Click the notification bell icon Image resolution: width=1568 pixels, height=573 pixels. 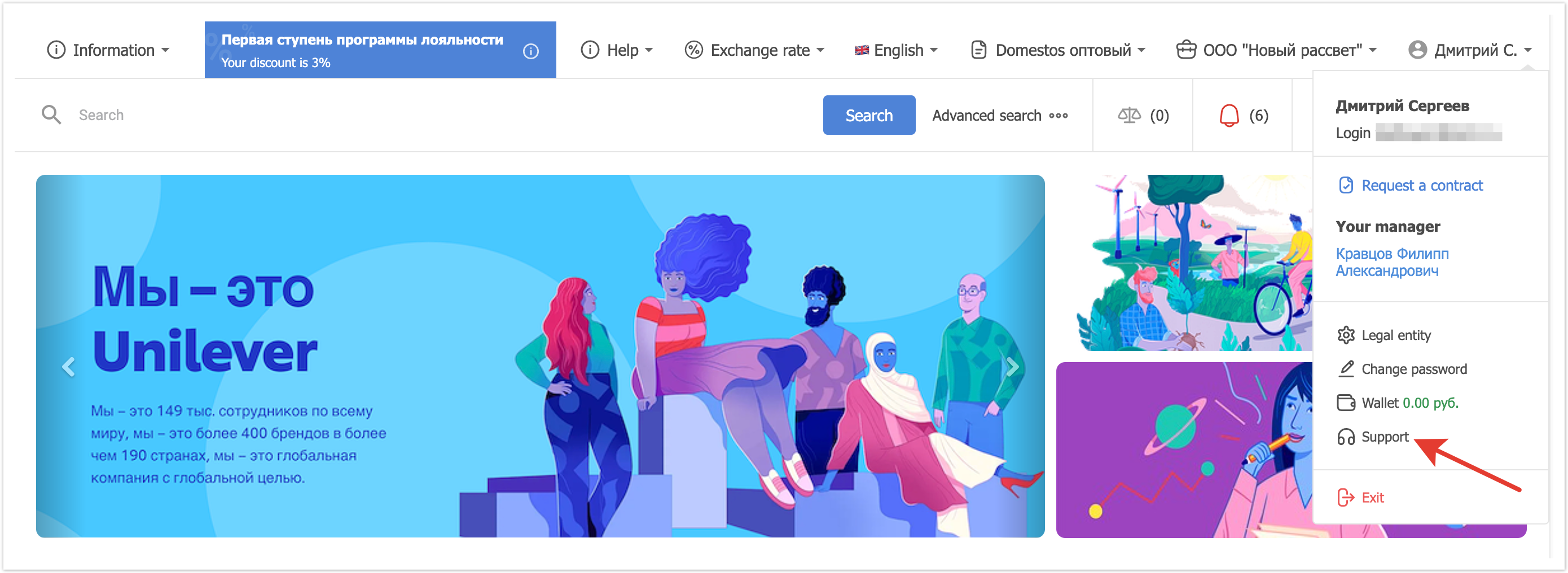click(x=1228, y=115)
